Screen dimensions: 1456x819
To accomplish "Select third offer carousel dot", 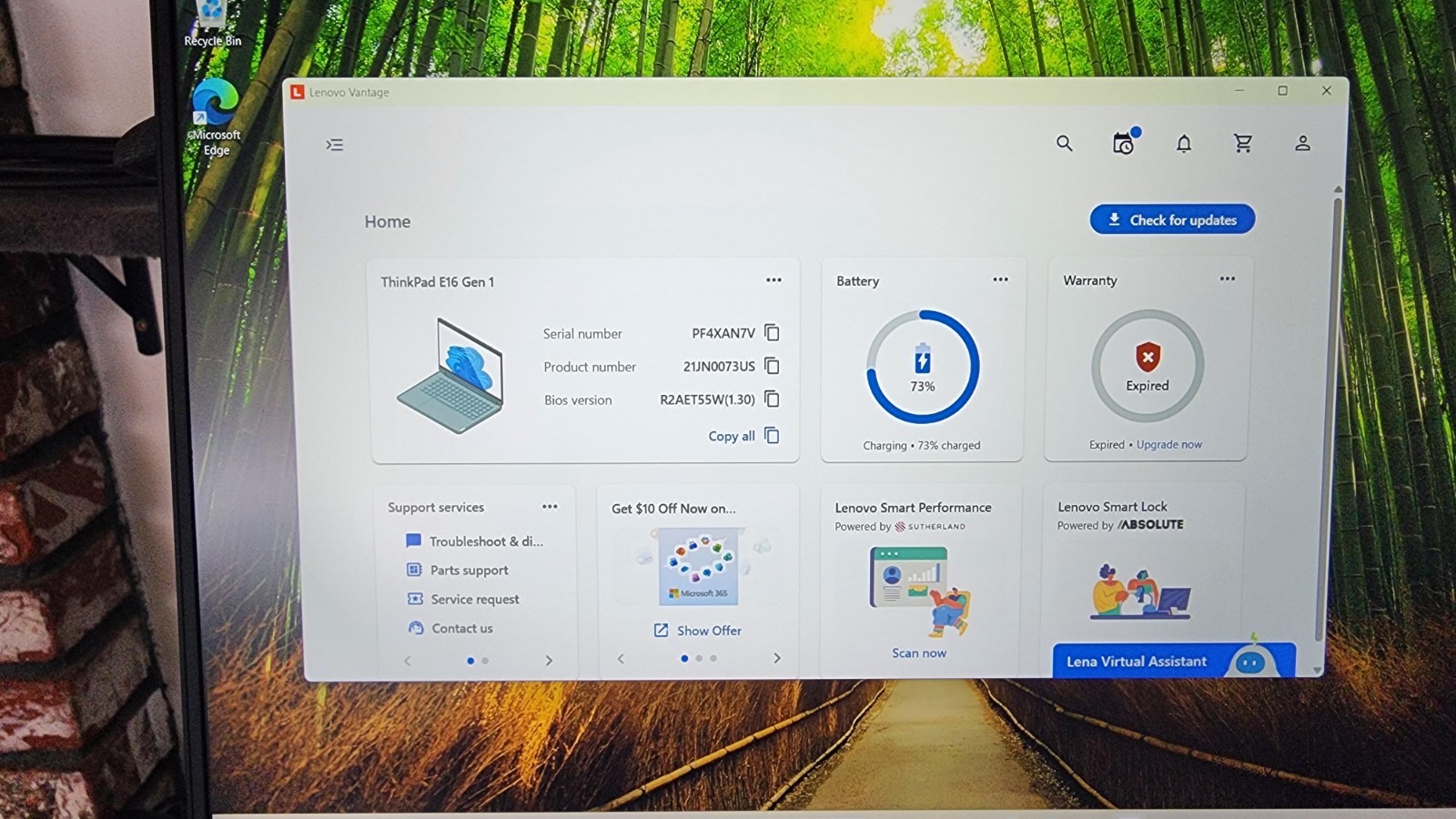I will tap(713, 658).
